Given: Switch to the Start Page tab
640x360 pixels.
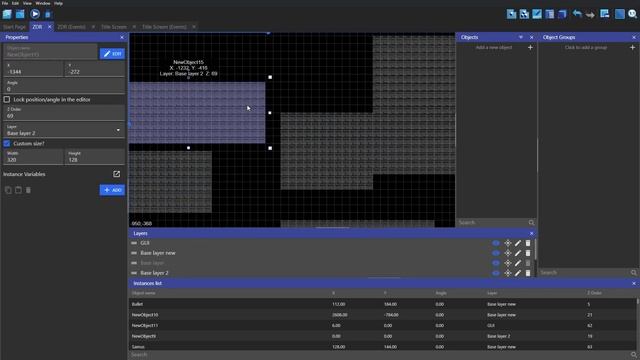Looking at the screenshot, I should point(14,27).
